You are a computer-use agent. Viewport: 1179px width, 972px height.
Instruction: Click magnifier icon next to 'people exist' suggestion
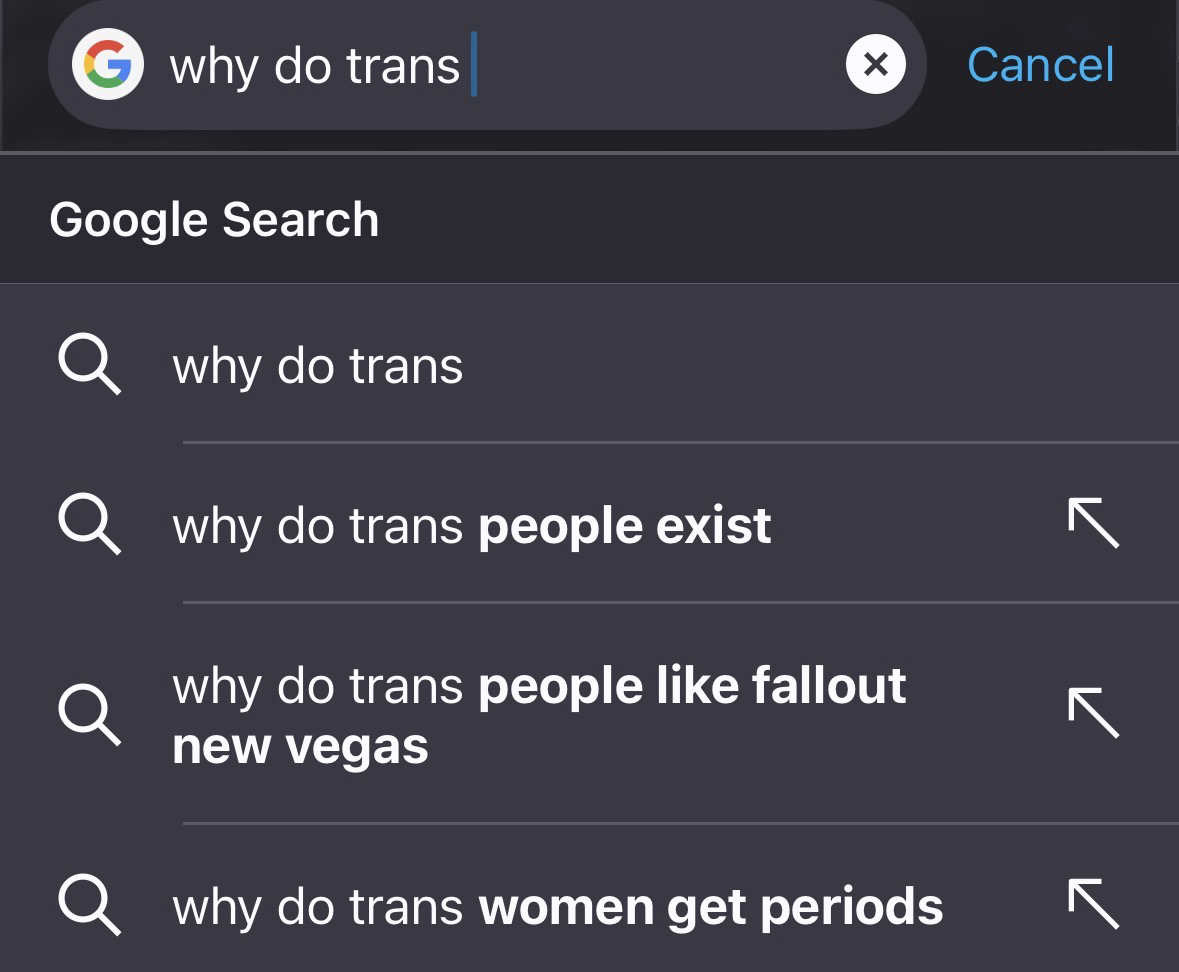[90, 525]
